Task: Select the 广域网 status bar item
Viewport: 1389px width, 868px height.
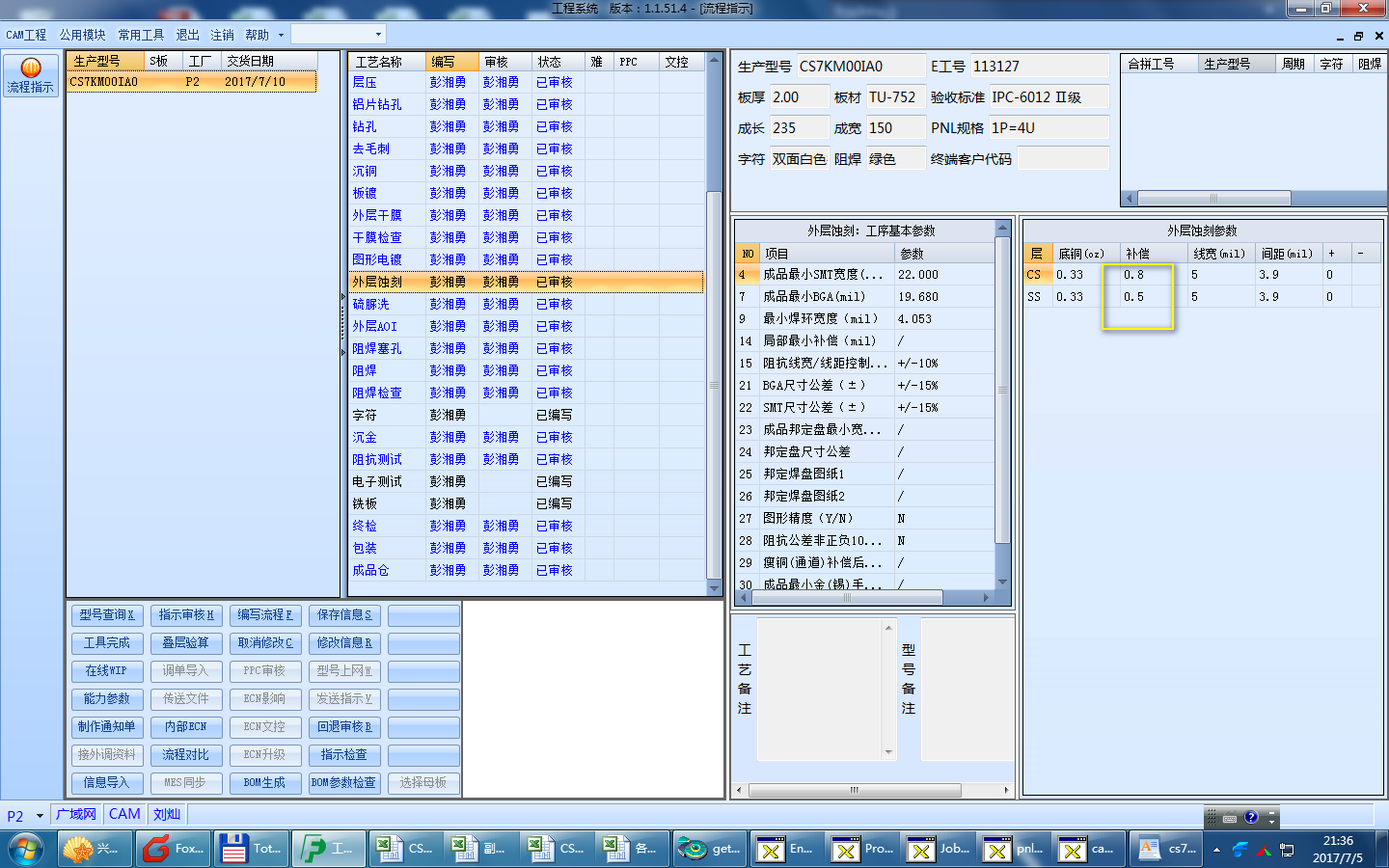Action: coord(76,815)
